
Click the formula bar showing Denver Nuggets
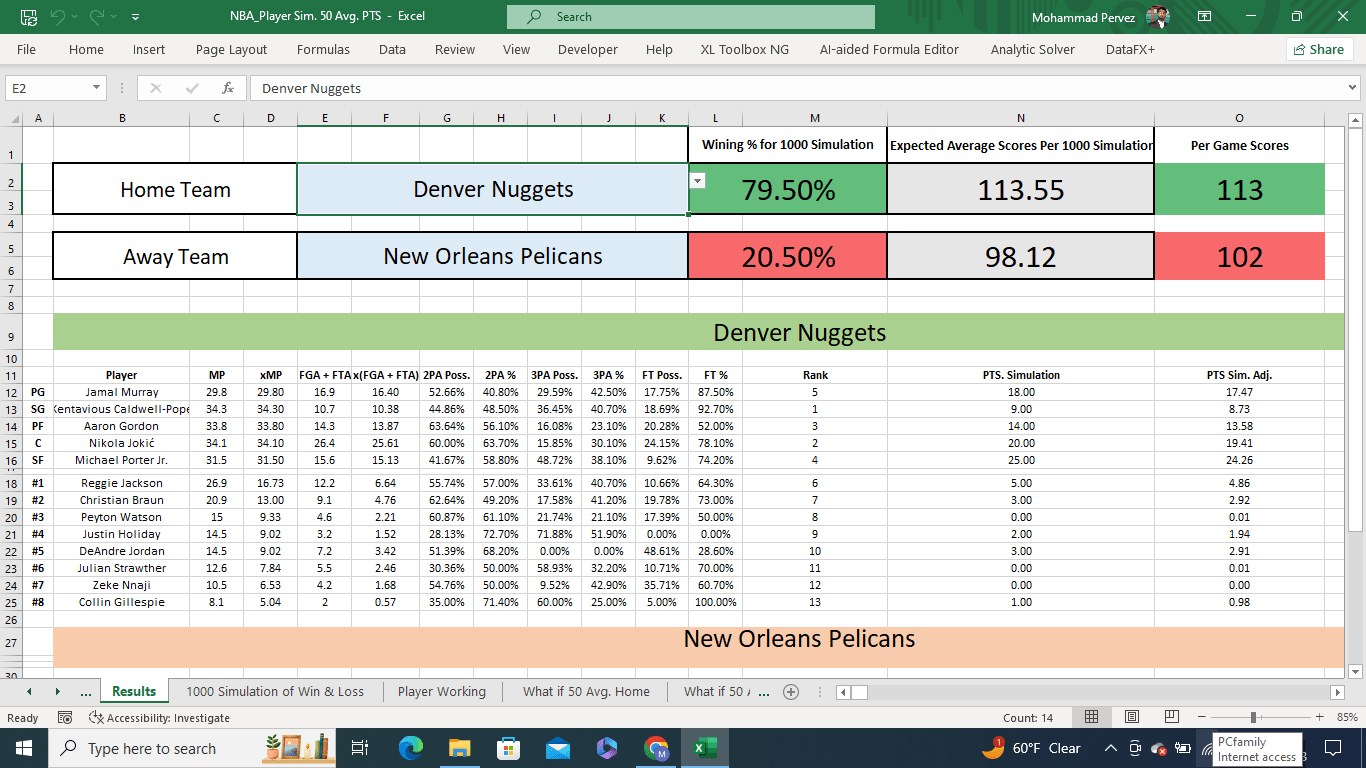pos(796,88)
